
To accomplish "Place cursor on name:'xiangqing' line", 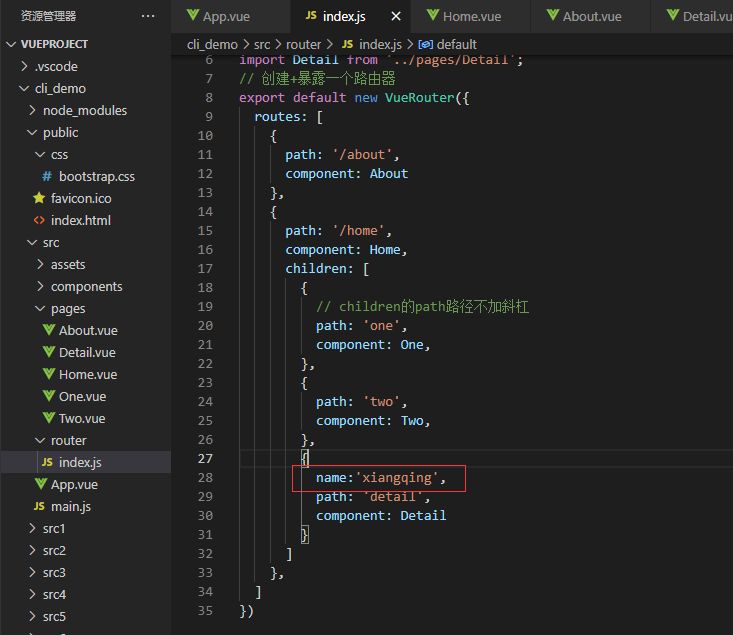I will tap(381, 478).
